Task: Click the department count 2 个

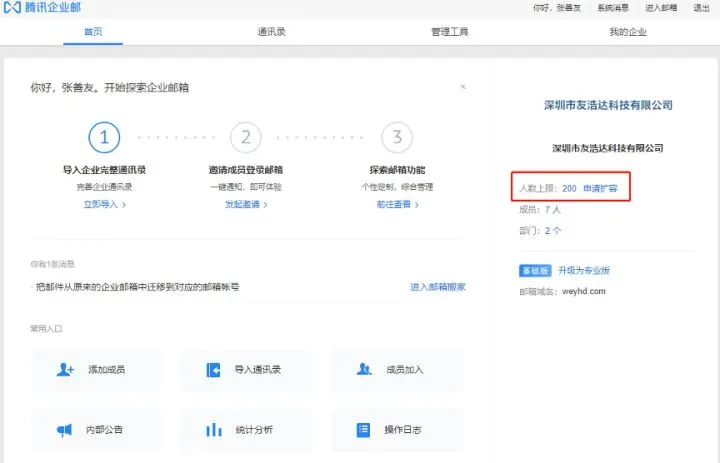Action: (552, 231)
